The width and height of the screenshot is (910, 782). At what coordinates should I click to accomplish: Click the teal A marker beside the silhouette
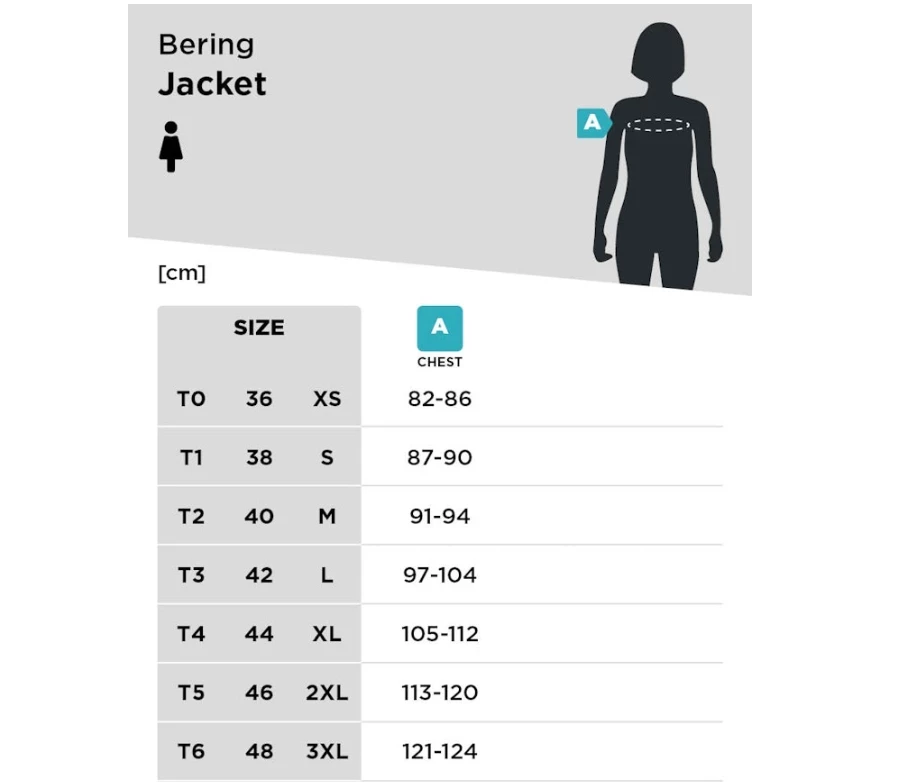[594, 123]
